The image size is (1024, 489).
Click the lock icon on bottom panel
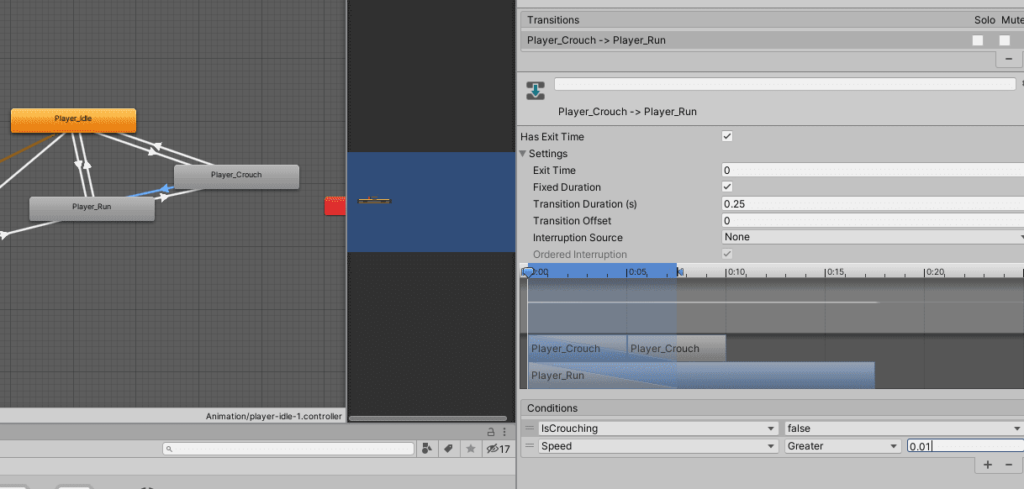(491, 431)
